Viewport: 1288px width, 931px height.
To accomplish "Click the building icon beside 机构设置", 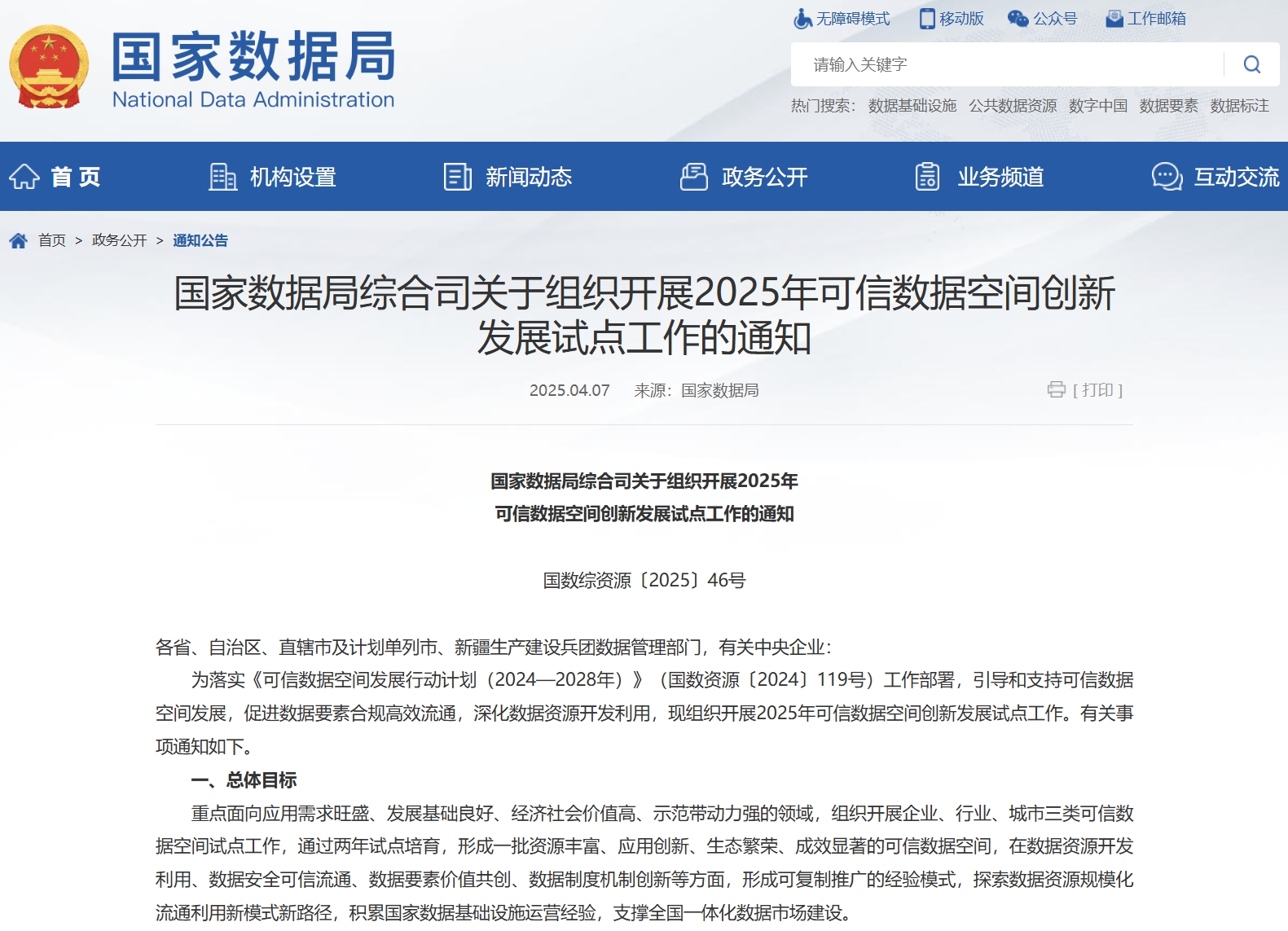I will pos(222,177).
